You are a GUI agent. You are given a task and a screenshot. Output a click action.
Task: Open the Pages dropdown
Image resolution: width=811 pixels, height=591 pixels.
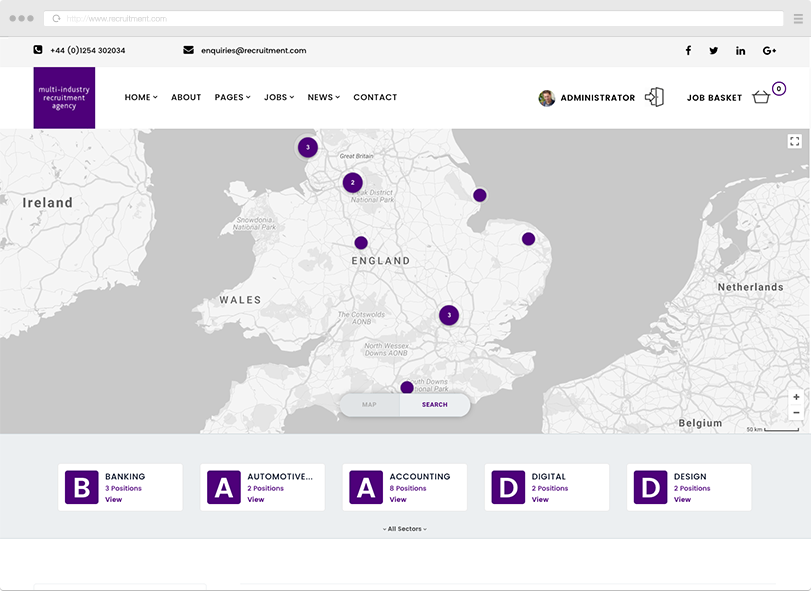tap(231, 97)
